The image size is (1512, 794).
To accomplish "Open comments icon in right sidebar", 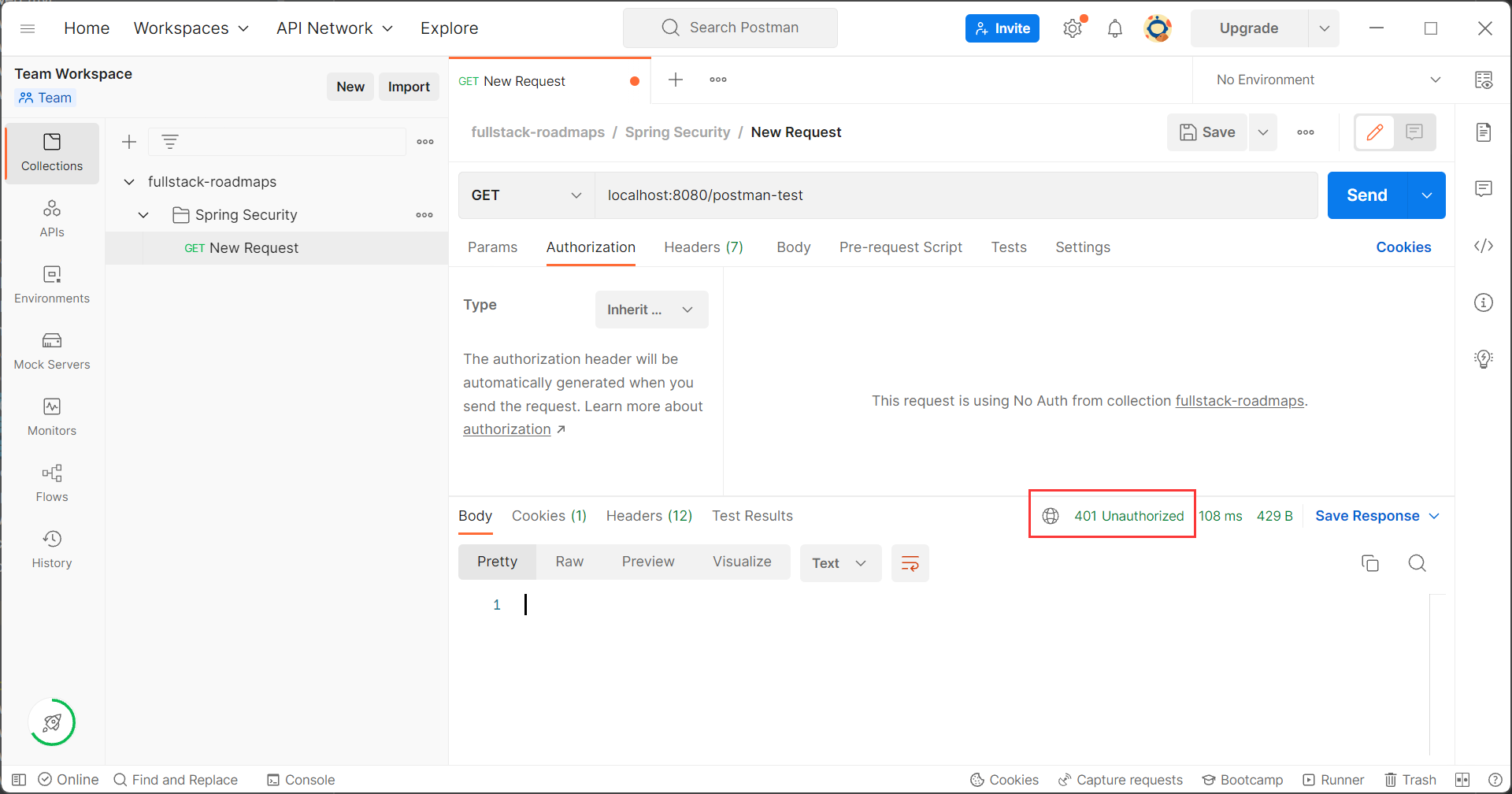I will (x=1484, y=188).
